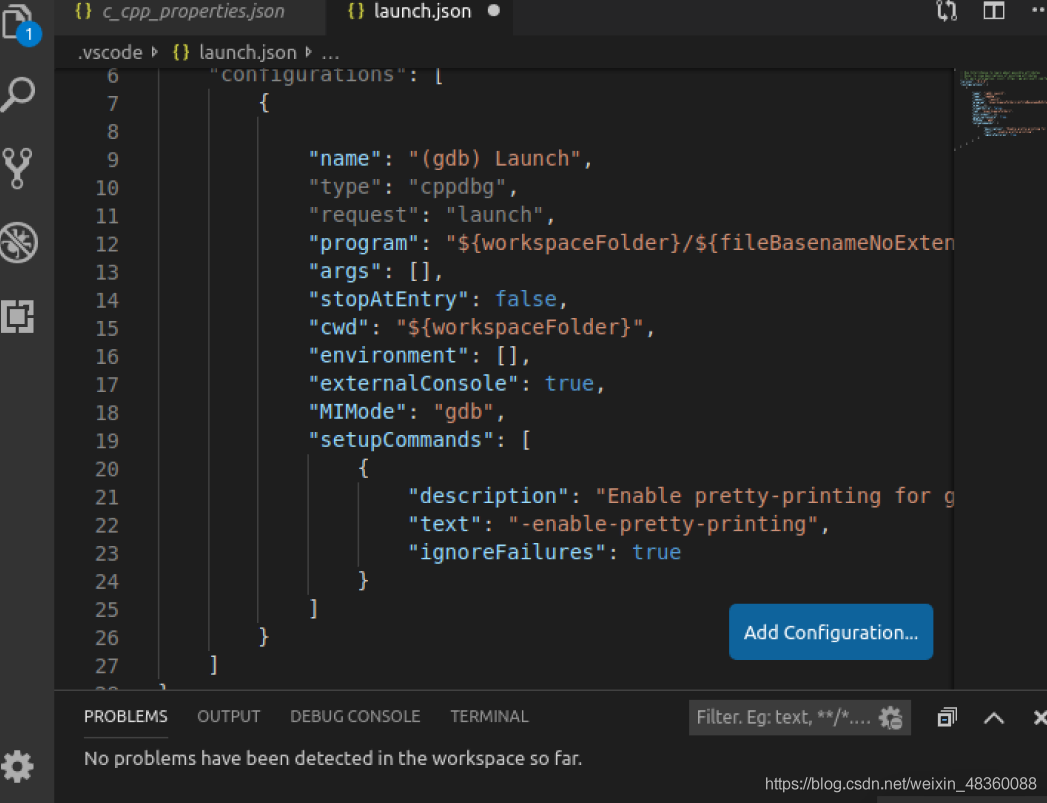Click the "program" key on line 12
Screen dimensions: 1047x803
(x=363, y=243)
